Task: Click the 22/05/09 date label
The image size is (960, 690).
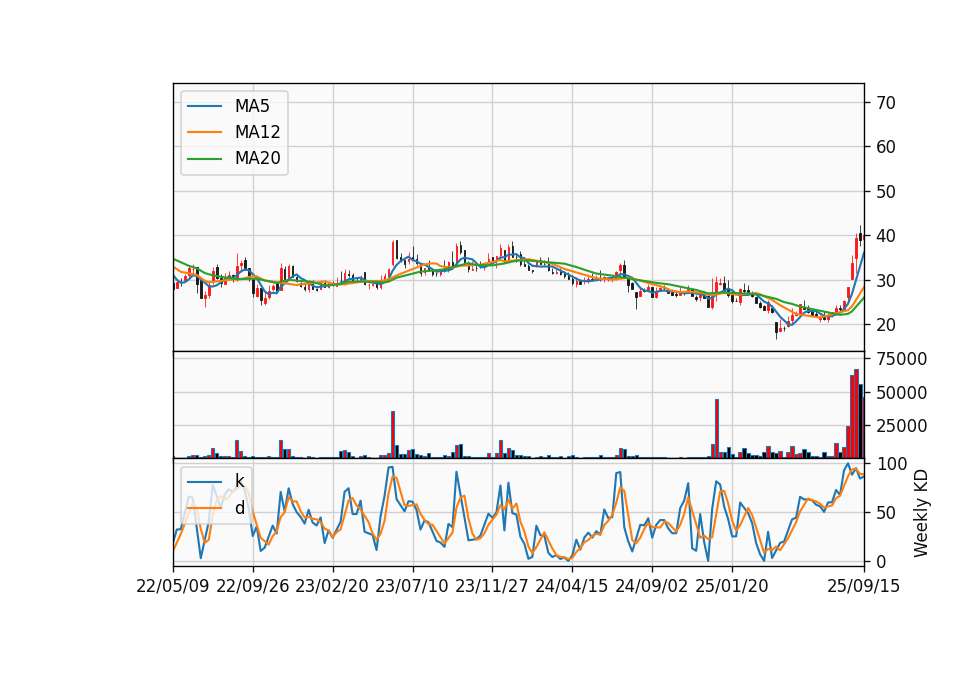Action: click(173, 586)
